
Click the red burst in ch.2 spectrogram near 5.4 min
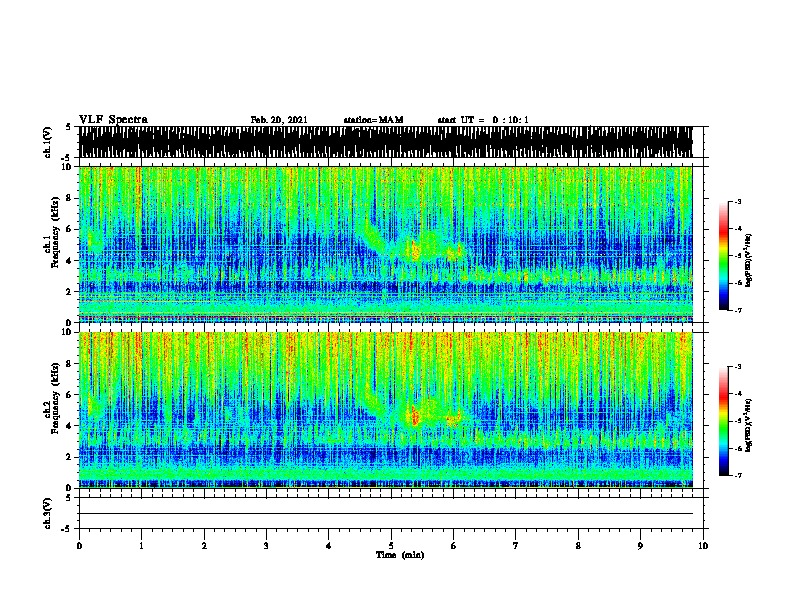[414, 417]
